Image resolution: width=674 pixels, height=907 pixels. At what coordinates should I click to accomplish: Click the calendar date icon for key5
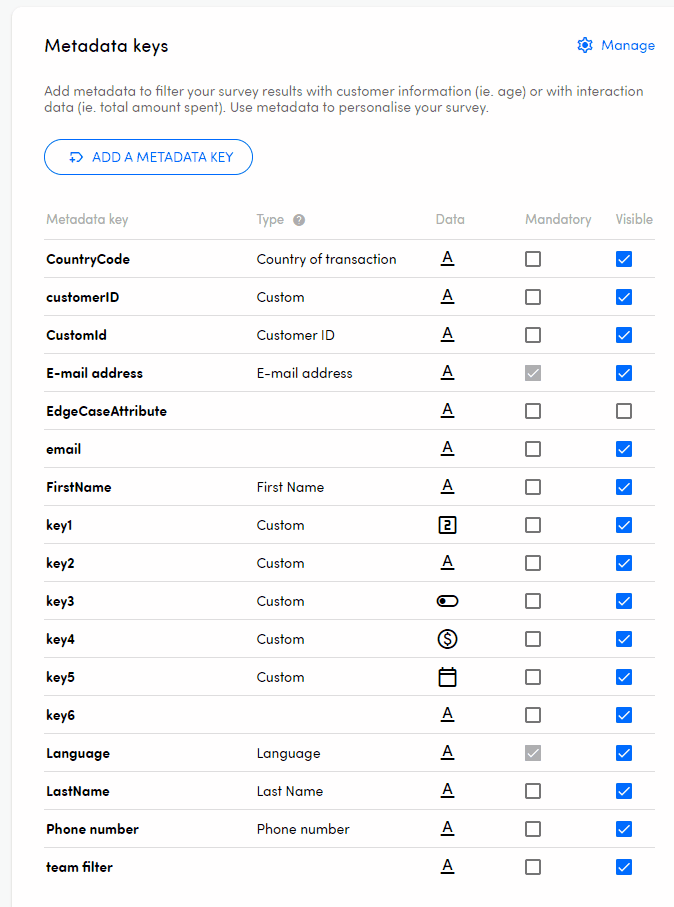tap(447, 677)
